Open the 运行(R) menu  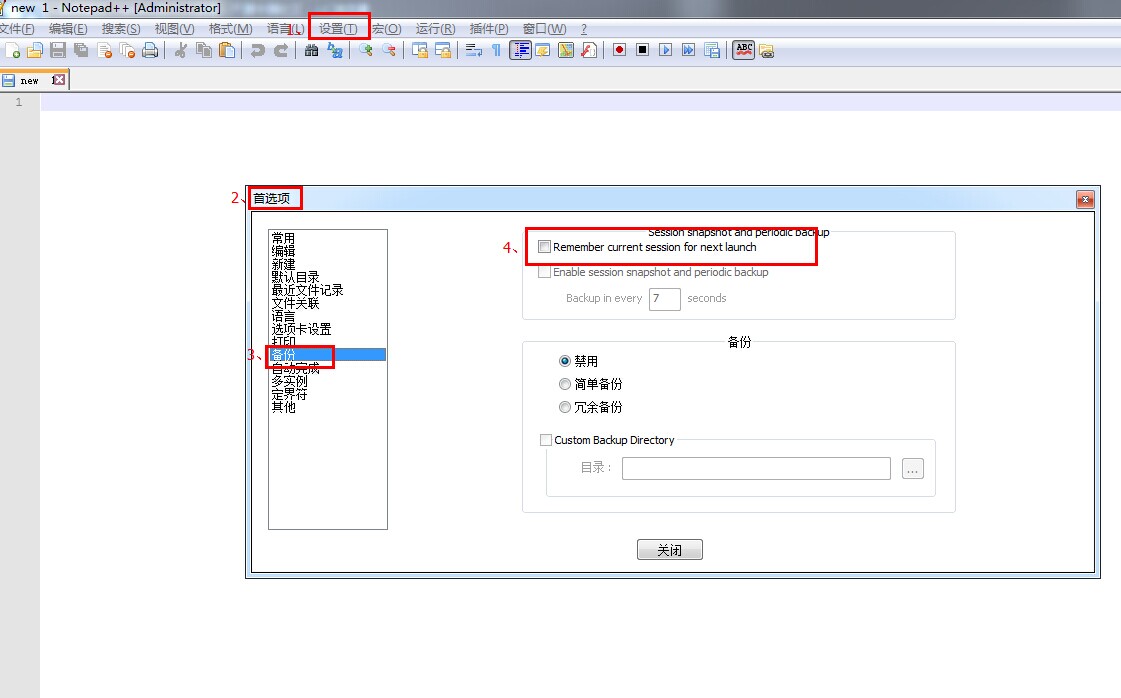435,29
